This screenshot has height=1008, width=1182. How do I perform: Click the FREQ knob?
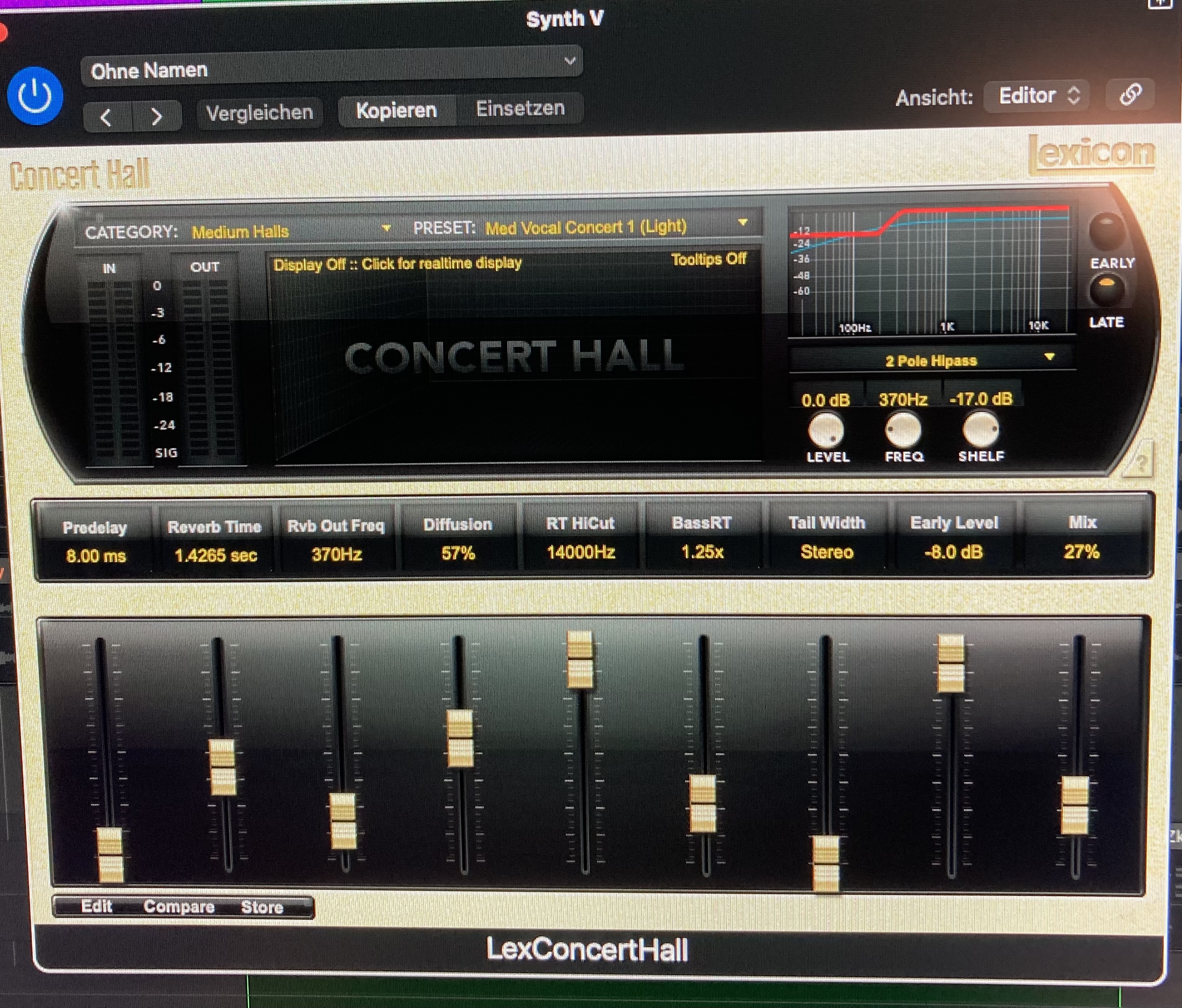pyautogui.click(x=903, y=430)
